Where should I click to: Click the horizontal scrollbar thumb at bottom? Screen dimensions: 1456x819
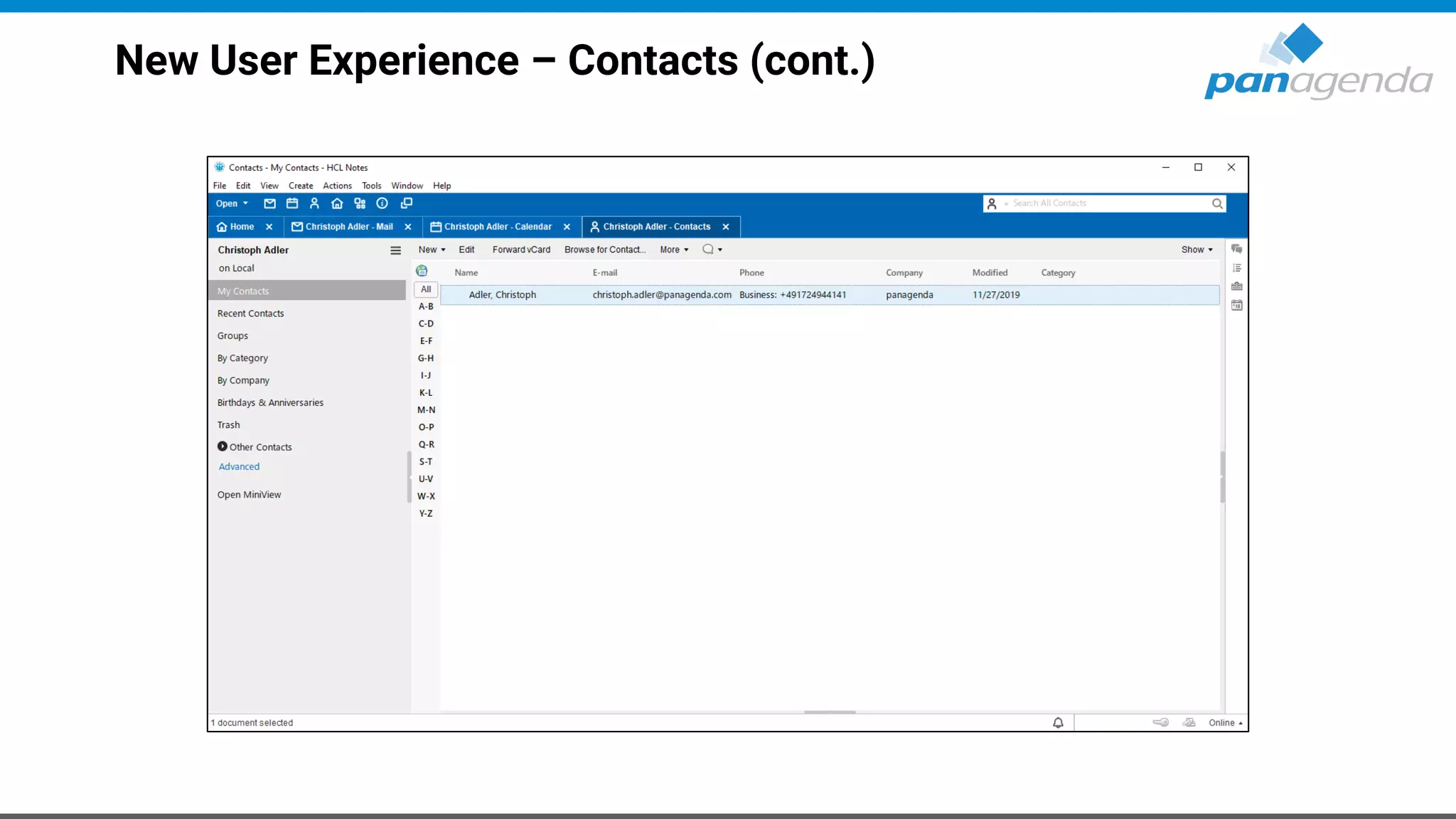pyautogui.click(x=830, y=712)
